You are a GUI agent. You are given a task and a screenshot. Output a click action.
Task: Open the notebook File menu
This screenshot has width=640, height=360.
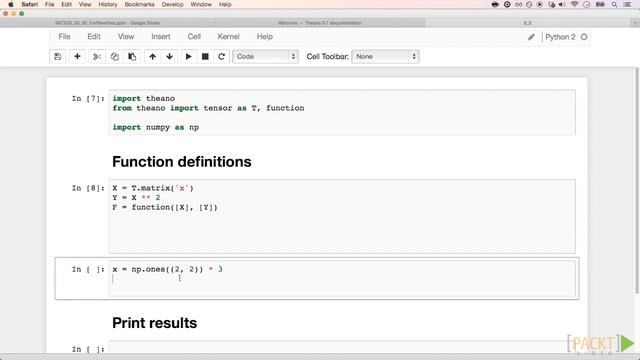click(x=64, y=37)
